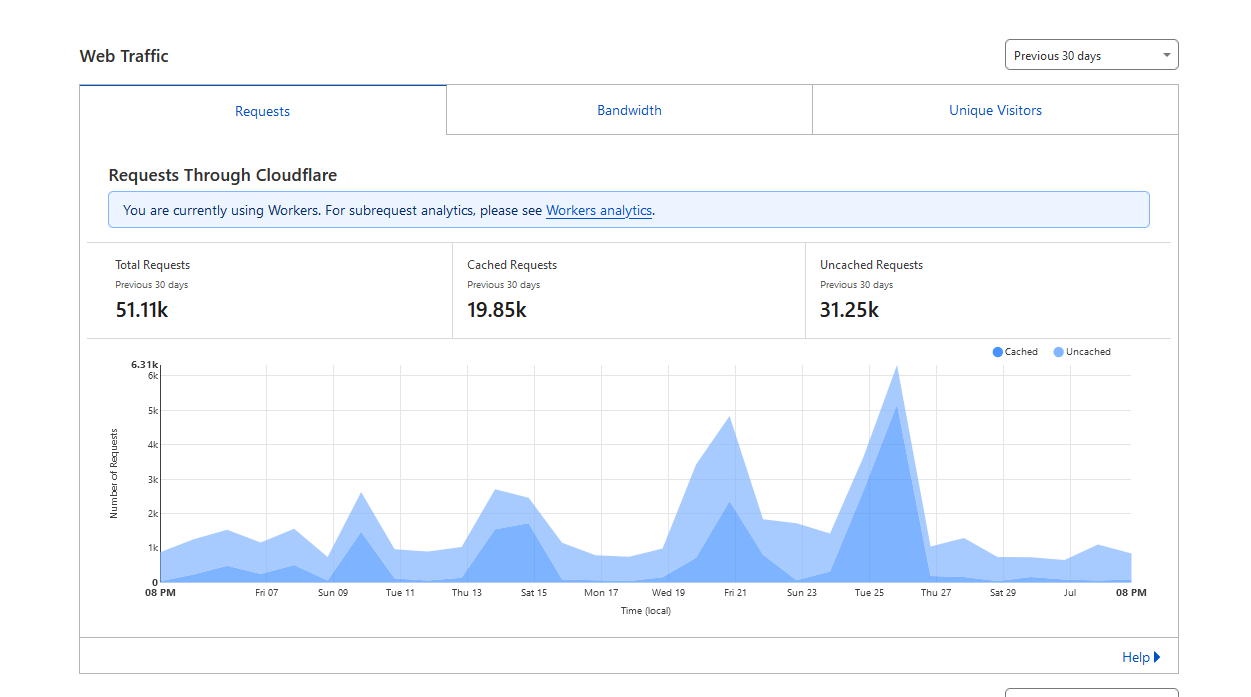Click the Fri 21 axis label
1251x697 pixels.
[x=735, y=592]
